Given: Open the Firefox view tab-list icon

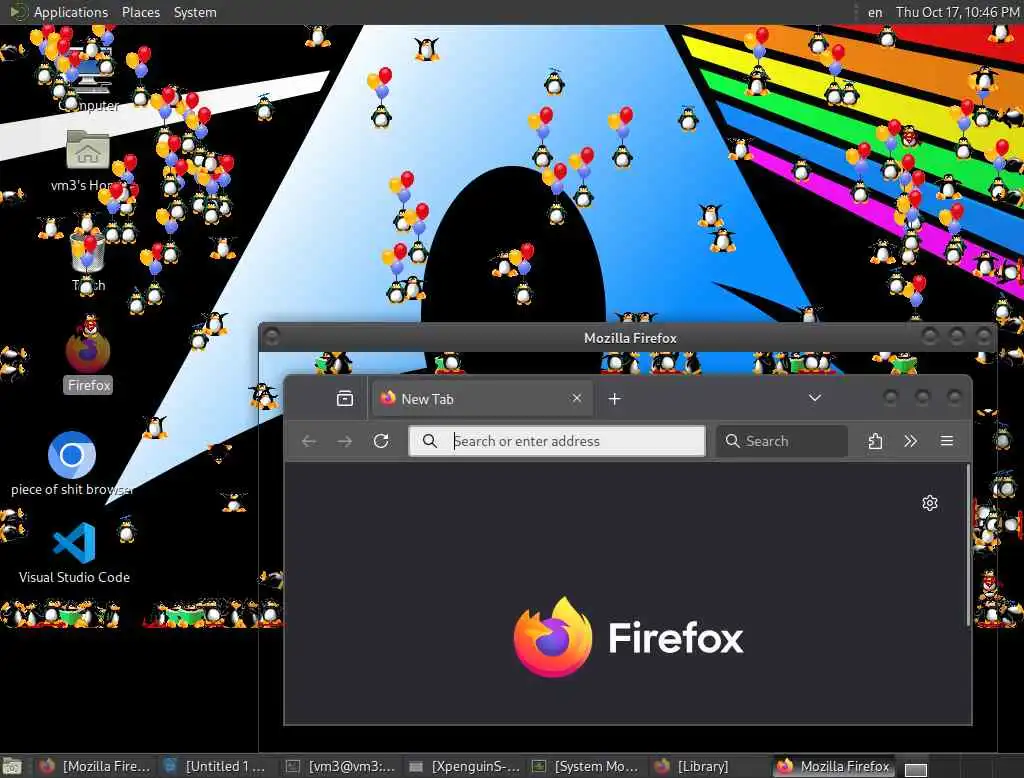Looking at the screenshot, I should (345, 398).
